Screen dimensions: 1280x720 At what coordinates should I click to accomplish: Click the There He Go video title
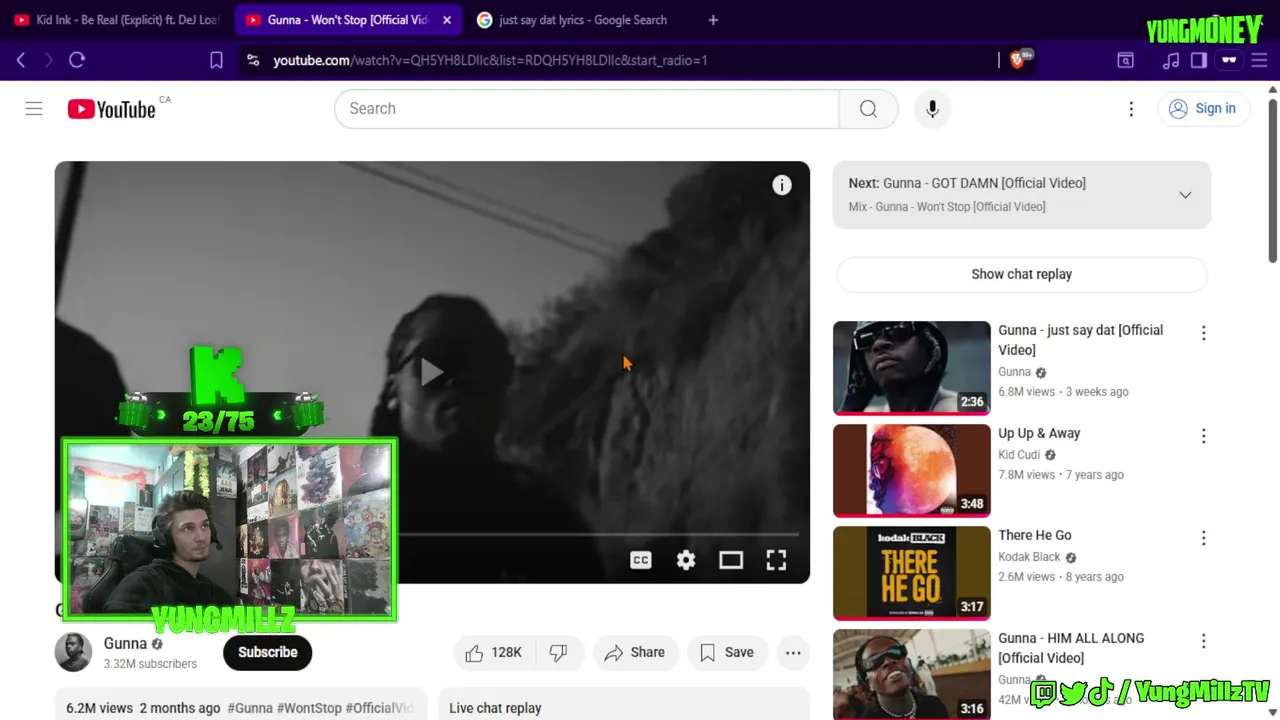1034,535
